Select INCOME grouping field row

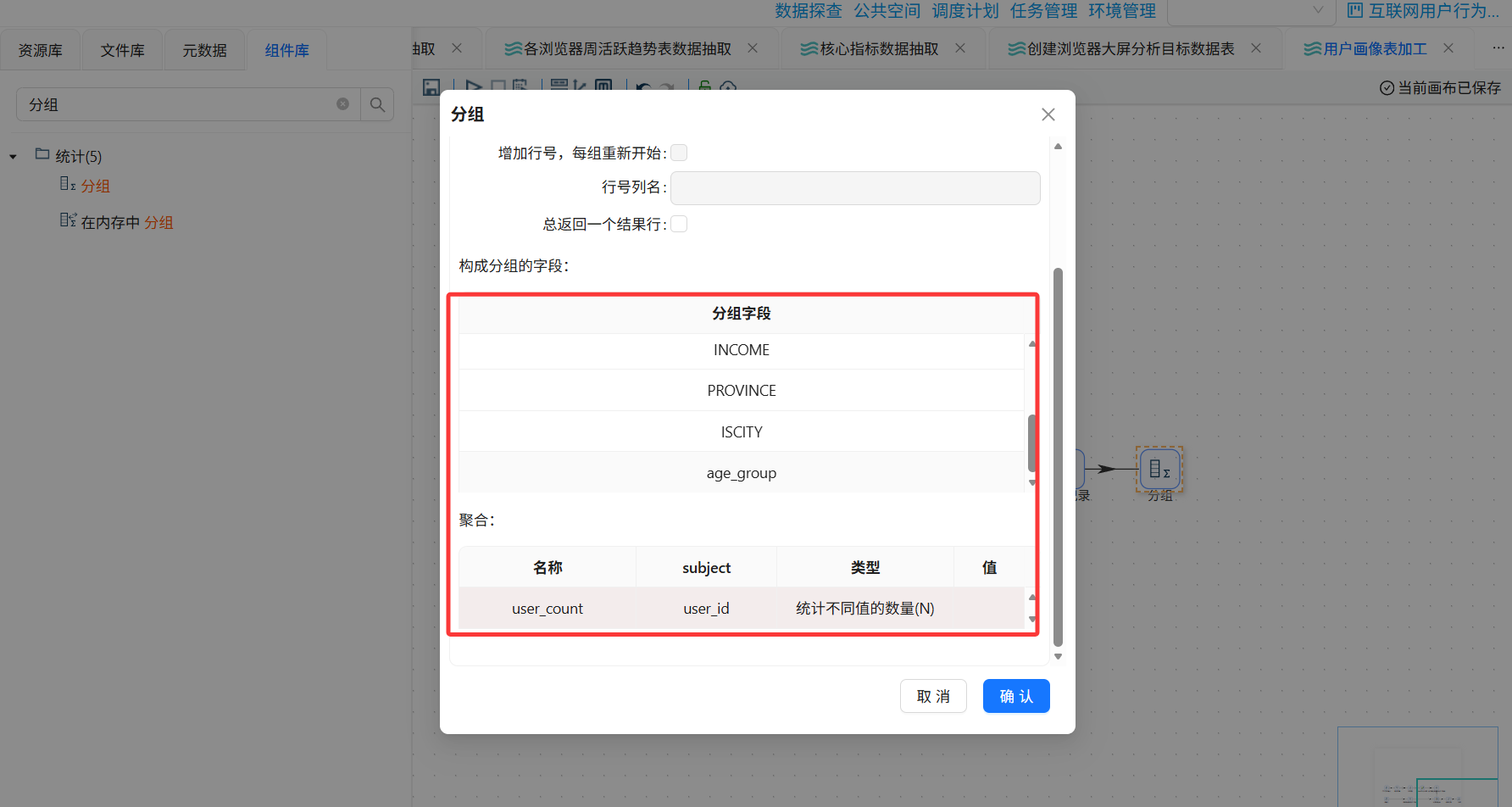pos(742,350)
